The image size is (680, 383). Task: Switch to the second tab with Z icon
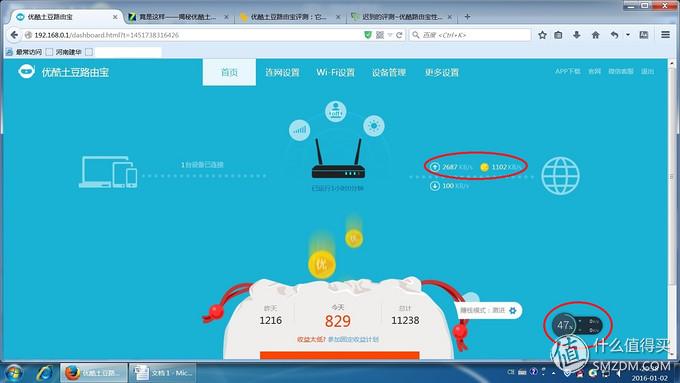(178, 17)
